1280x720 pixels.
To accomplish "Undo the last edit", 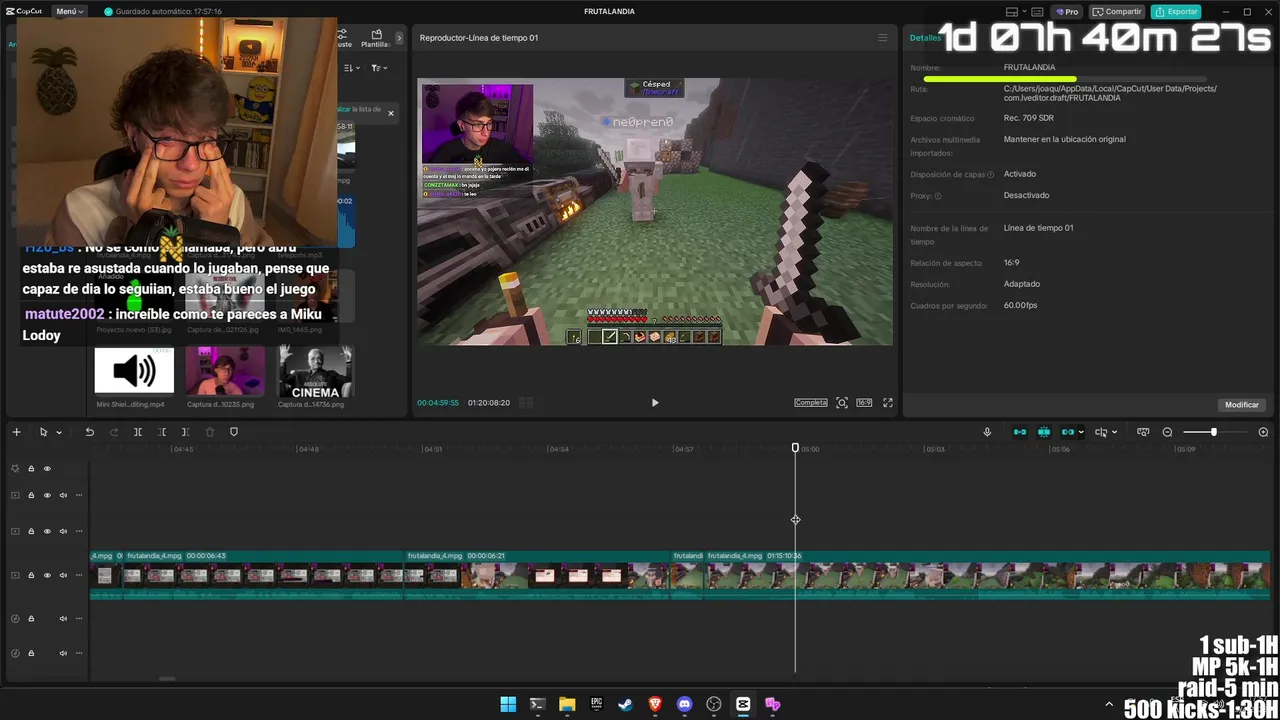I will coord(89,432).
